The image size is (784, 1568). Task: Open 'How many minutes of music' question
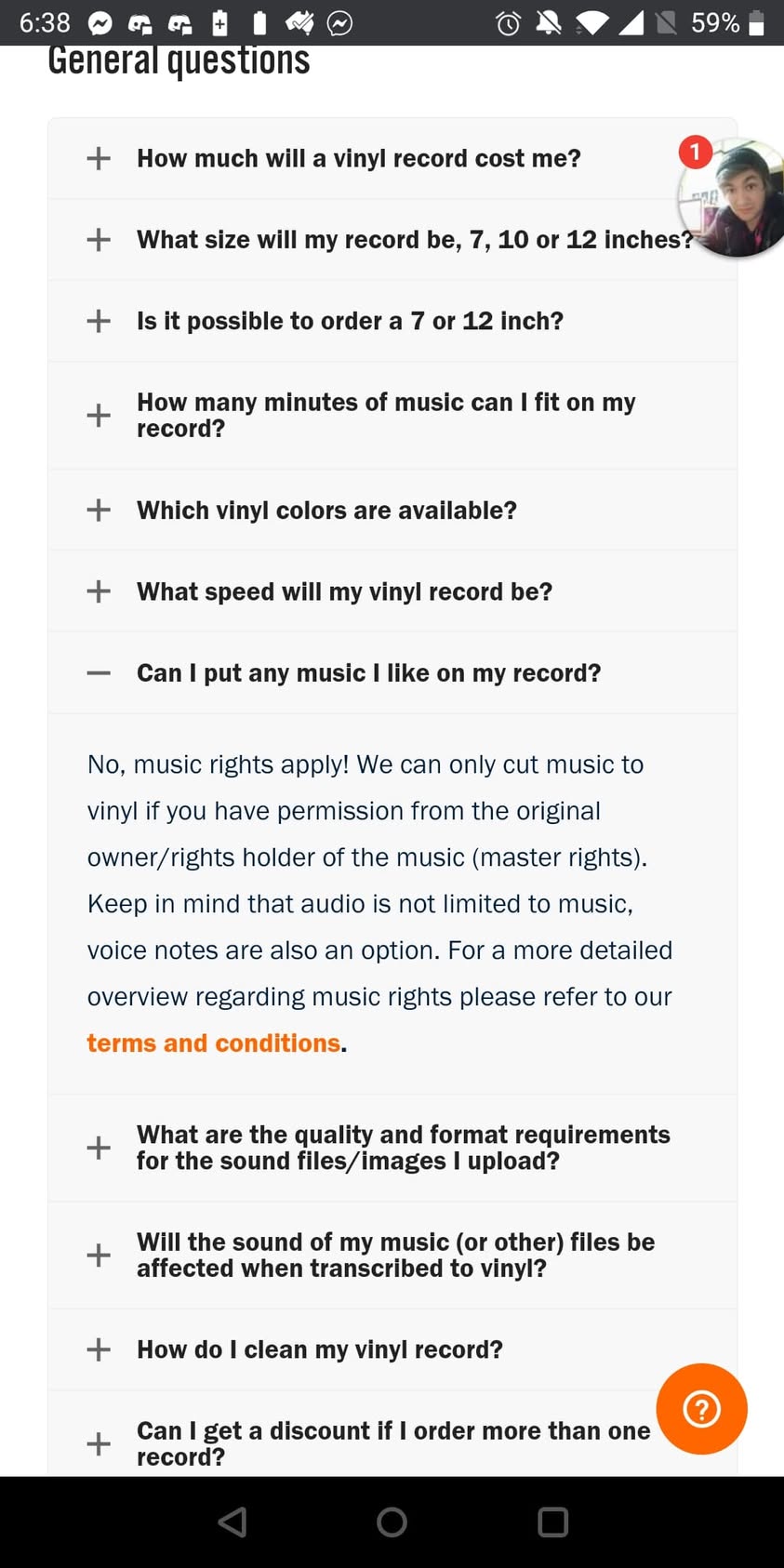pos(392,415)
